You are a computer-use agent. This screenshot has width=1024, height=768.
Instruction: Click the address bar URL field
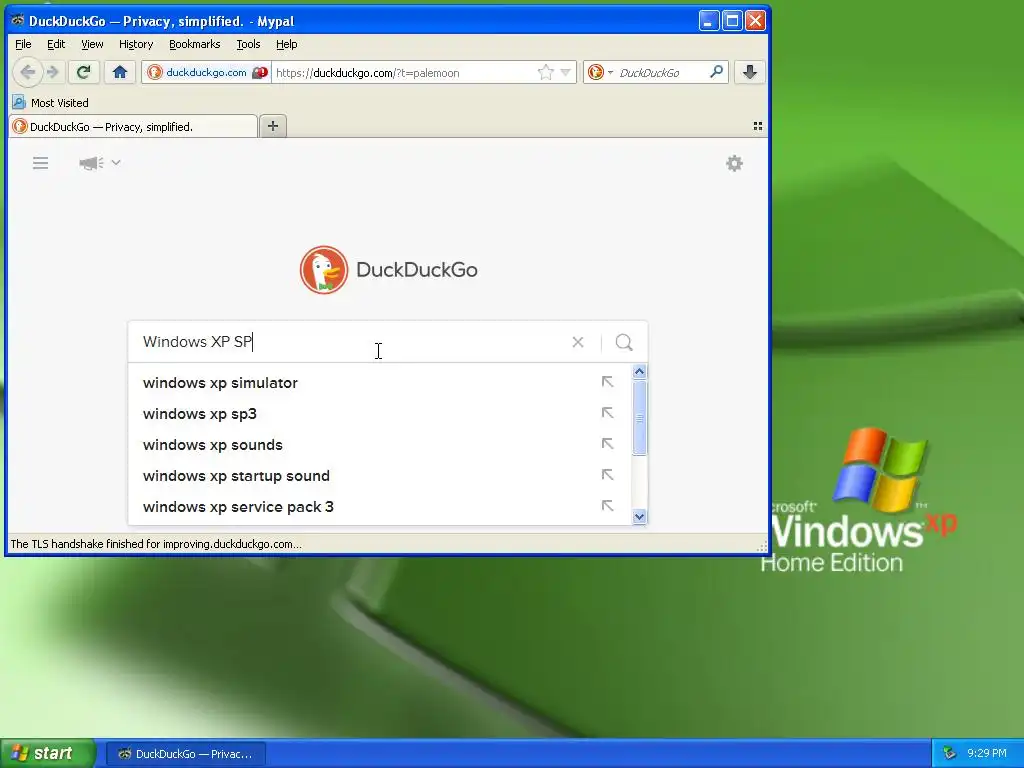(404, 72)
